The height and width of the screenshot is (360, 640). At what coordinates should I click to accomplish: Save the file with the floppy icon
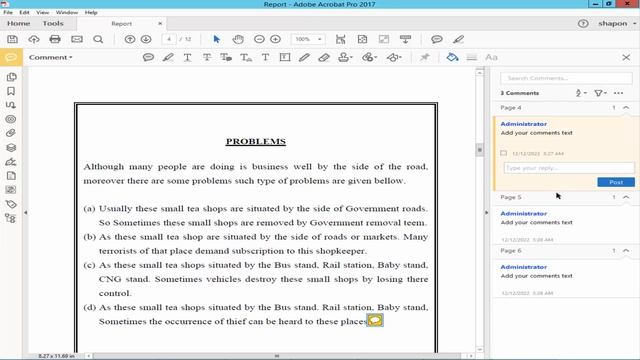point(12,39)
